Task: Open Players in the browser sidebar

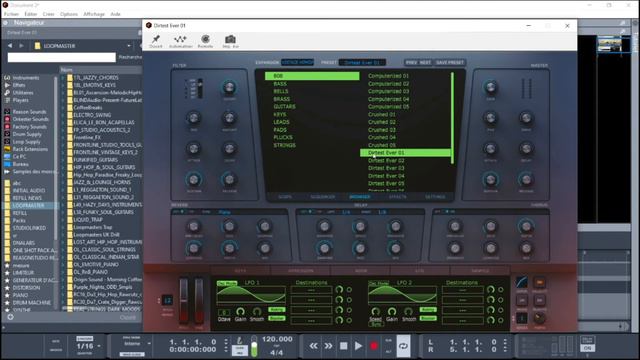Action: (20, 100)
